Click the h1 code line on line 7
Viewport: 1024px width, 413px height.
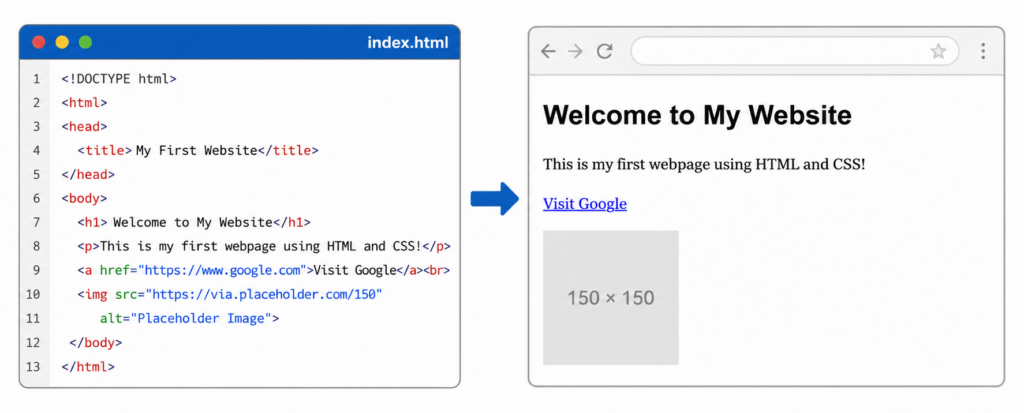click(194, 222)
